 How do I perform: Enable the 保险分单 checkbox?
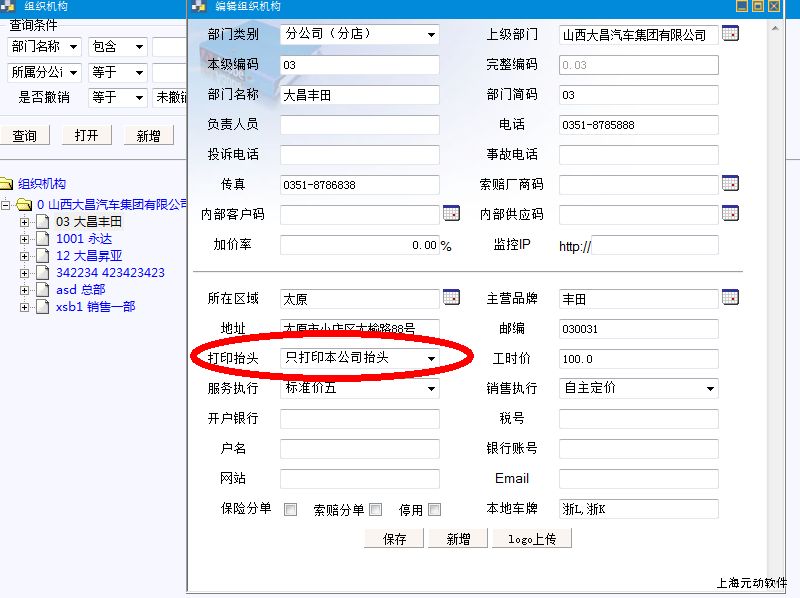[291, 509]
